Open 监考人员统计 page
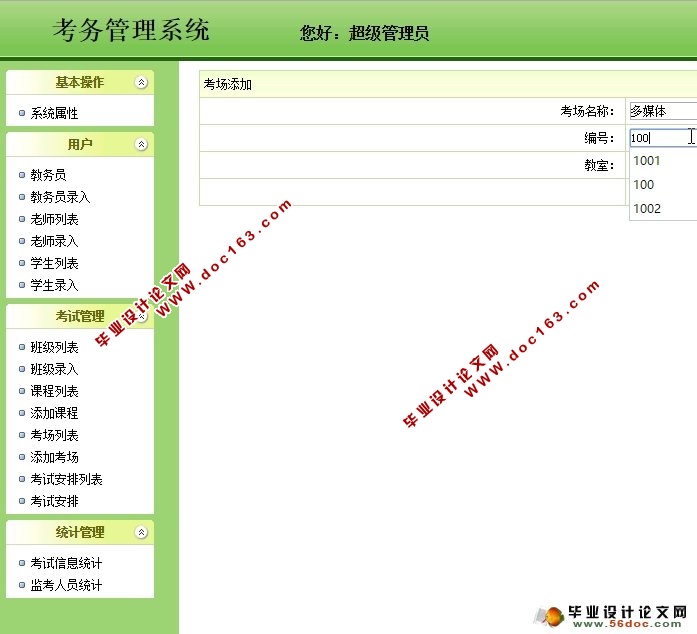 [x=66, y=585]
